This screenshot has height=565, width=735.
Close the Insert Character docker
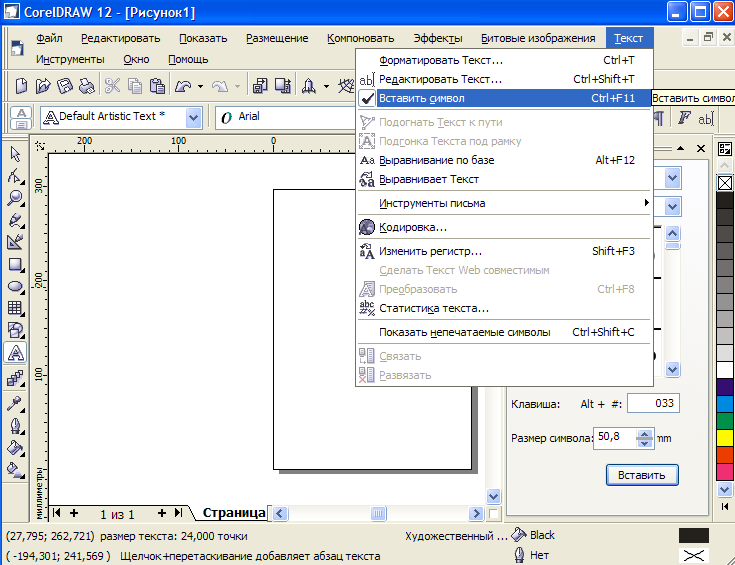(701, 149)
